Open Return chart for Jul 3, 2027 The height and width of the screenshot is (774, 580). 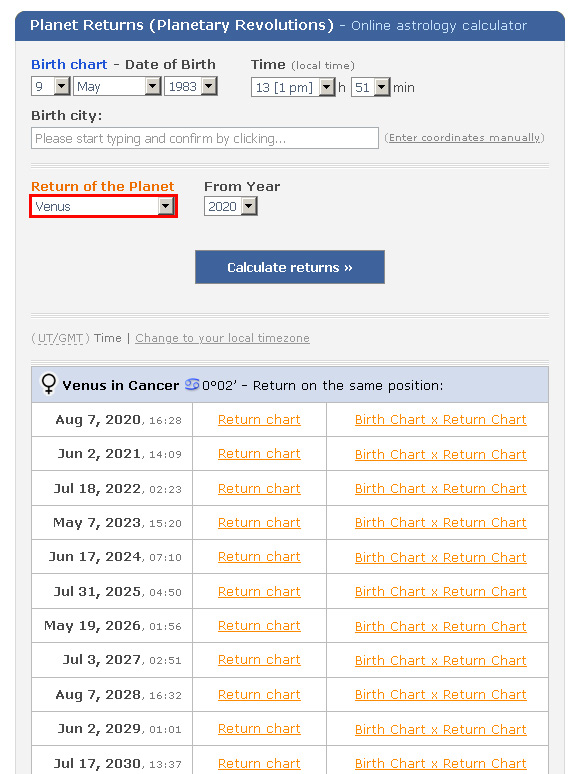259,660
